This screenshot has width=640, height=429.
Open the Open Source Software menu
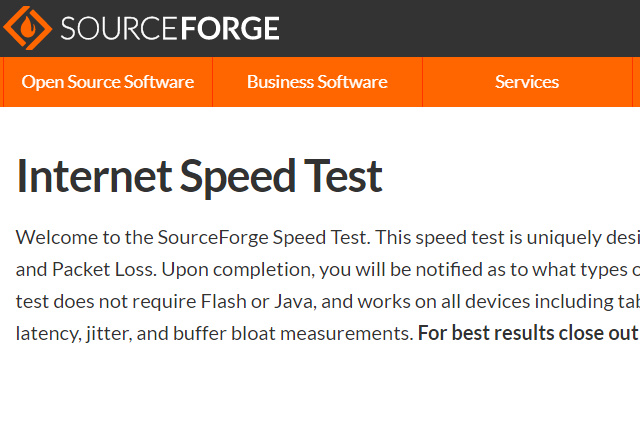click(x=108, y=82)
